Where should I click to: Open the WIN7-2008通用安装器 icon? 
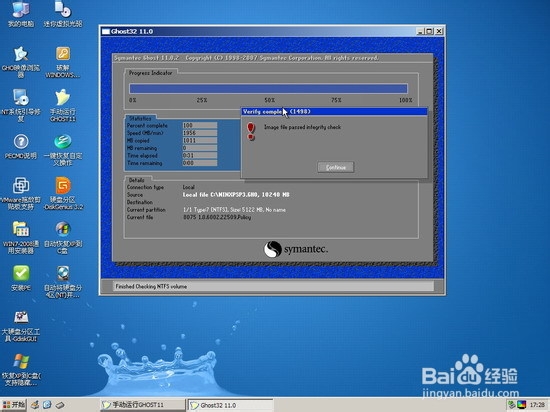click(21, 237)
